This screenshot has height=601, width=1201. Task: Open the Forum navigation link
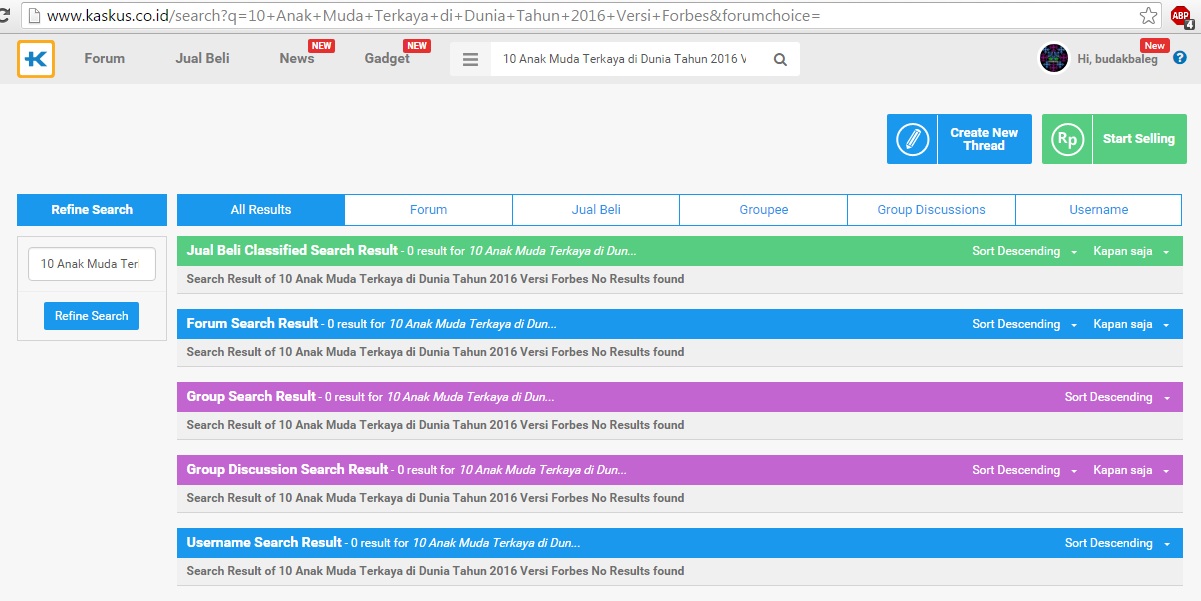click(x=104, y=58)
